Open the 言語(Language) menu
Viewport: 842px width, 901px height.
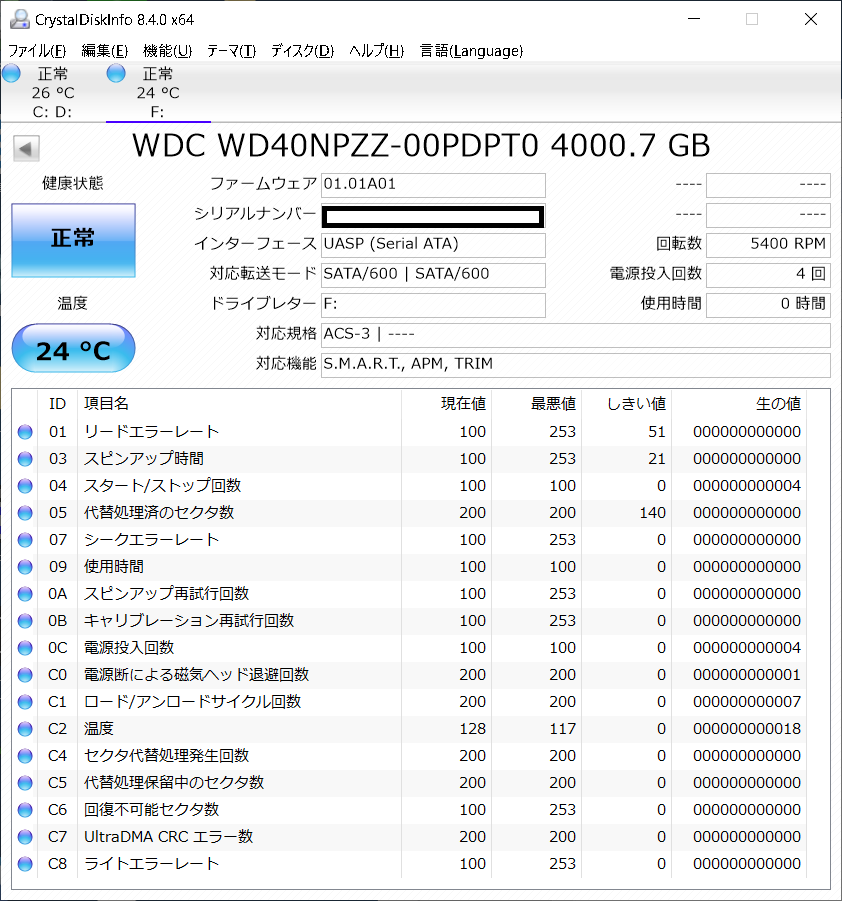[x=471, y=51]
